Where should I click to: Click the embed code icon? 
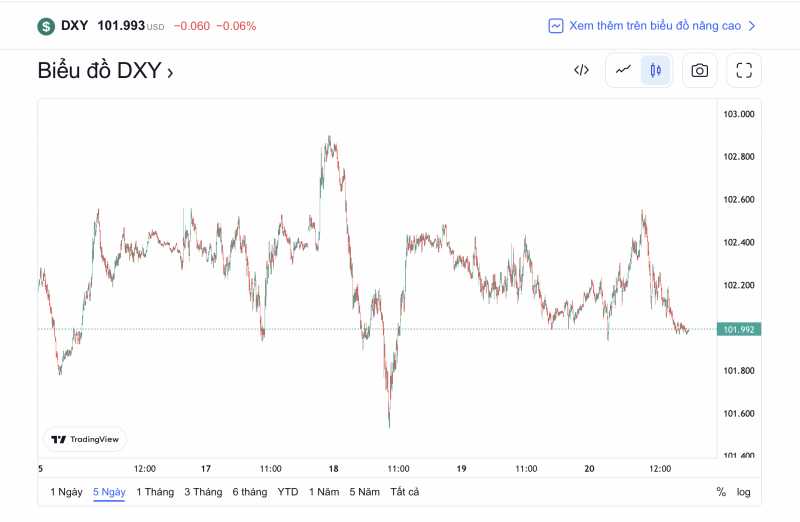coord(581,70)
